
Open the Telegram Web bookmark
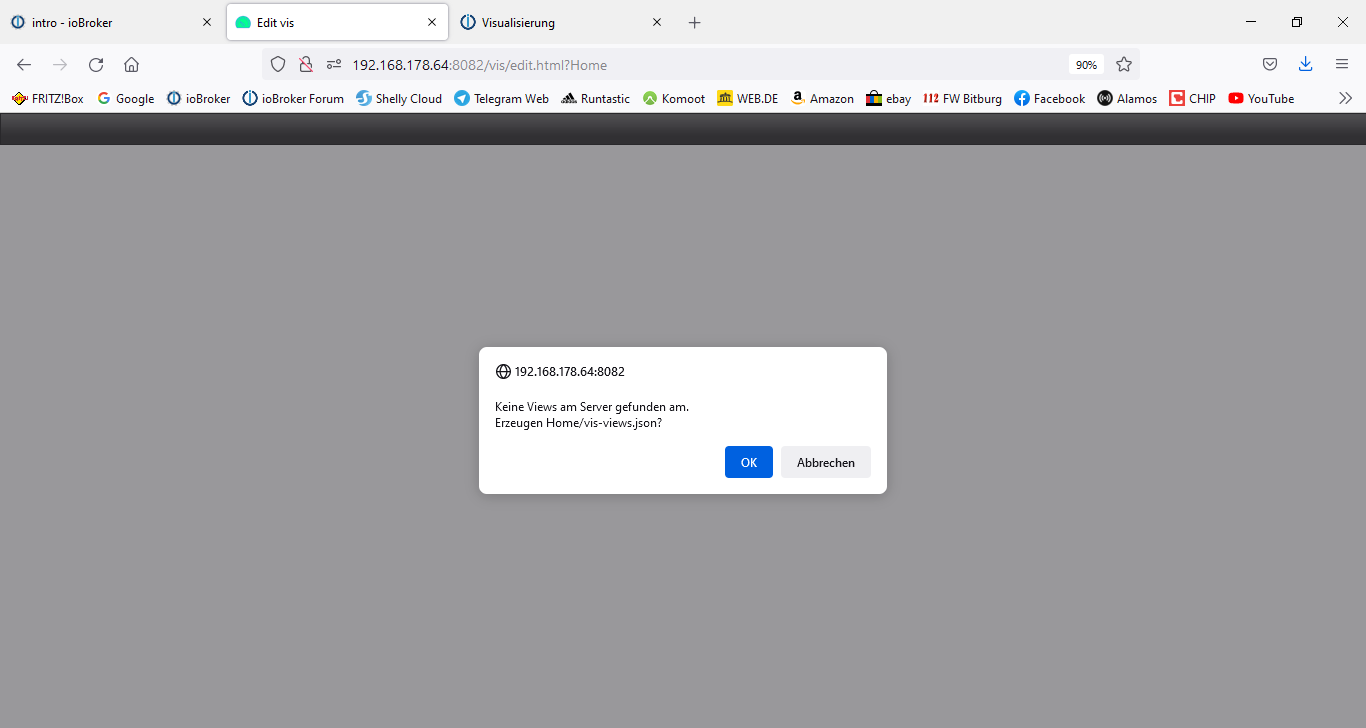(501, 98)
